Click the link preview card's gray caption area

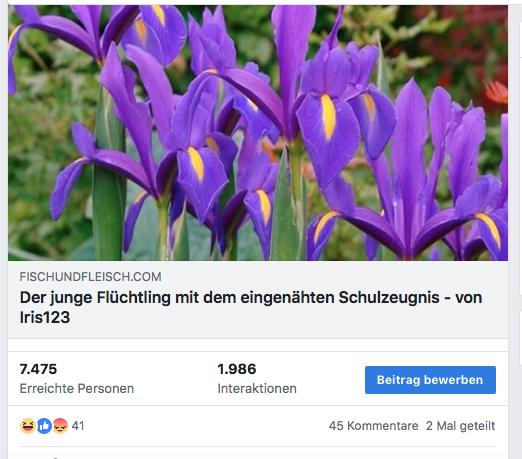pyautogui.click(x=258, y=300)
